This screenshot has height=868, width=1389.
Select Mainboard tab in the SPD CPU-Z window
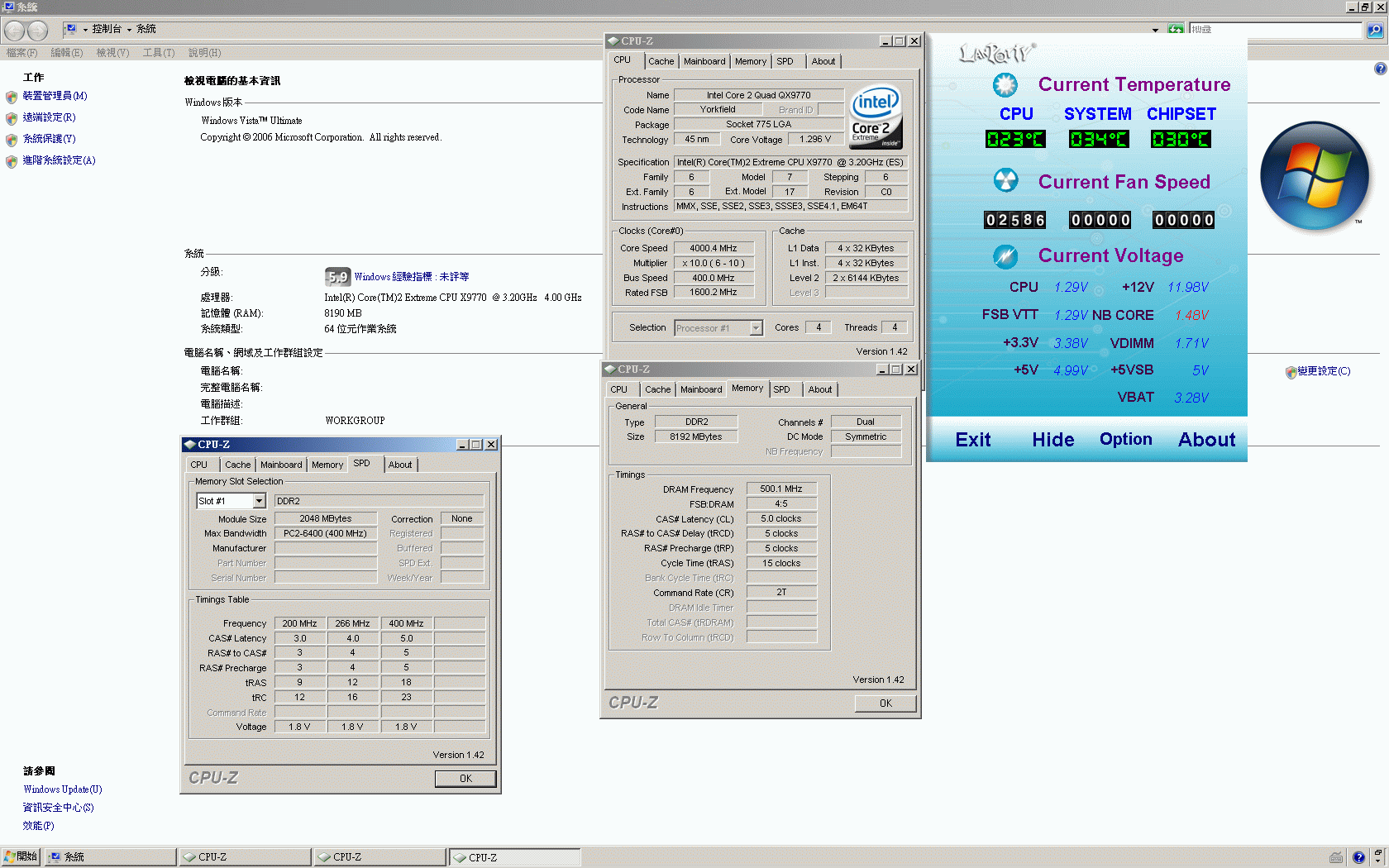tap(281, 465)
